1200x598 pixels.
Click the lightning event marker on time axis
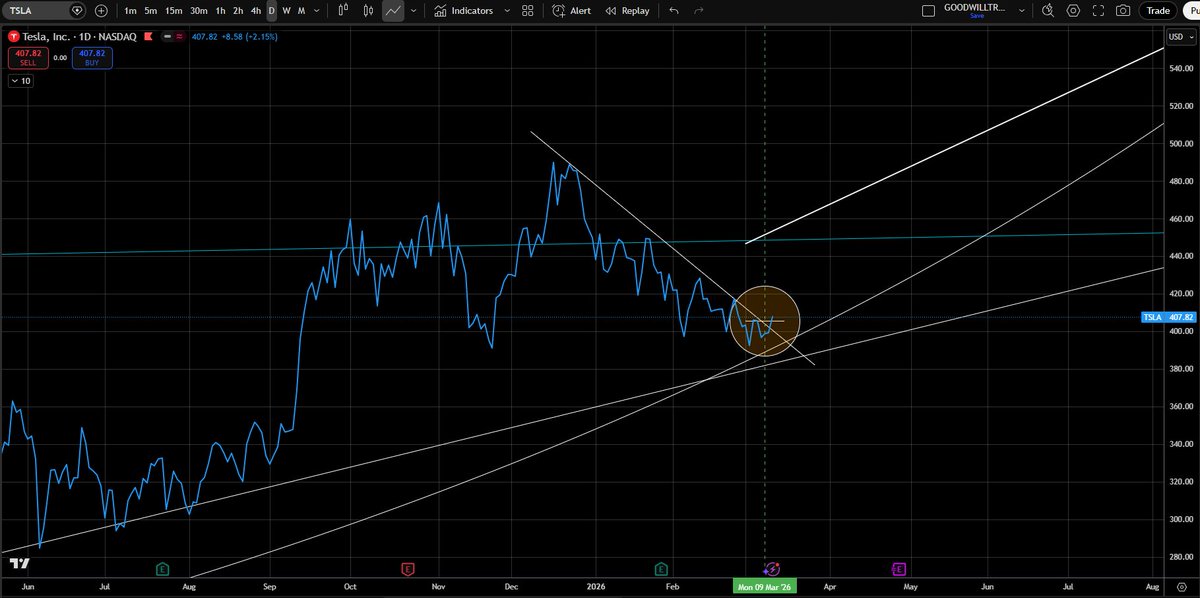tap(771, 568)
